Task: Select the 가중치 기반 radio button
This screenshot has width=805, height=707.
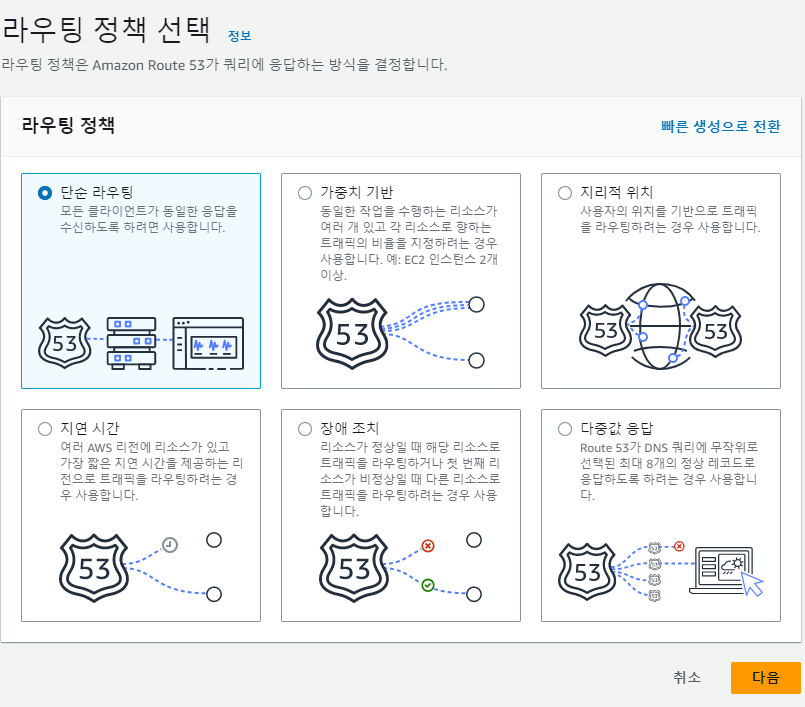Action: 305,193
